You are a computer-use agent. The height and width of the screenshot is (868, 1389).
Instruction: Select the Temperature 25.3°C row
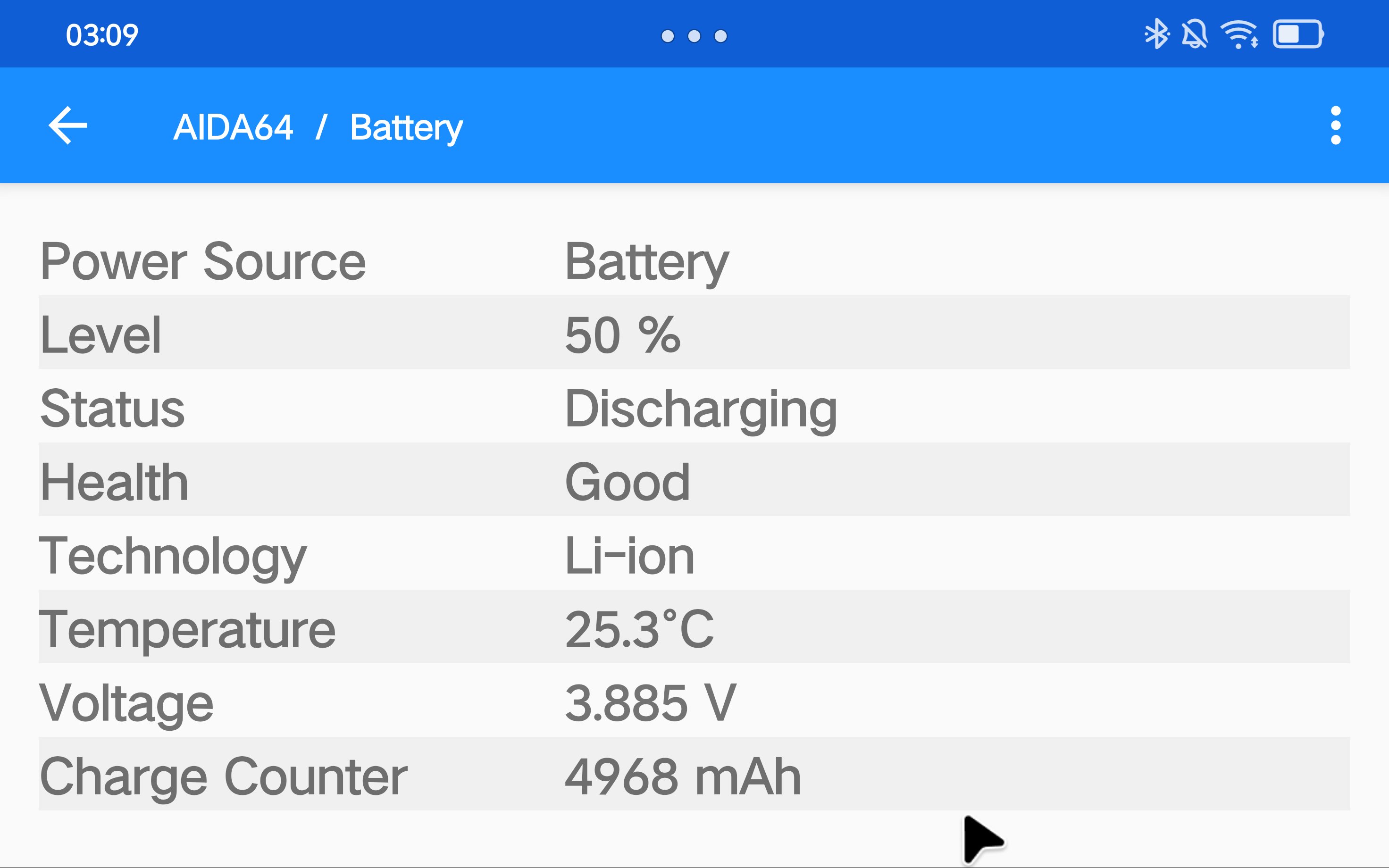(694, 627)
